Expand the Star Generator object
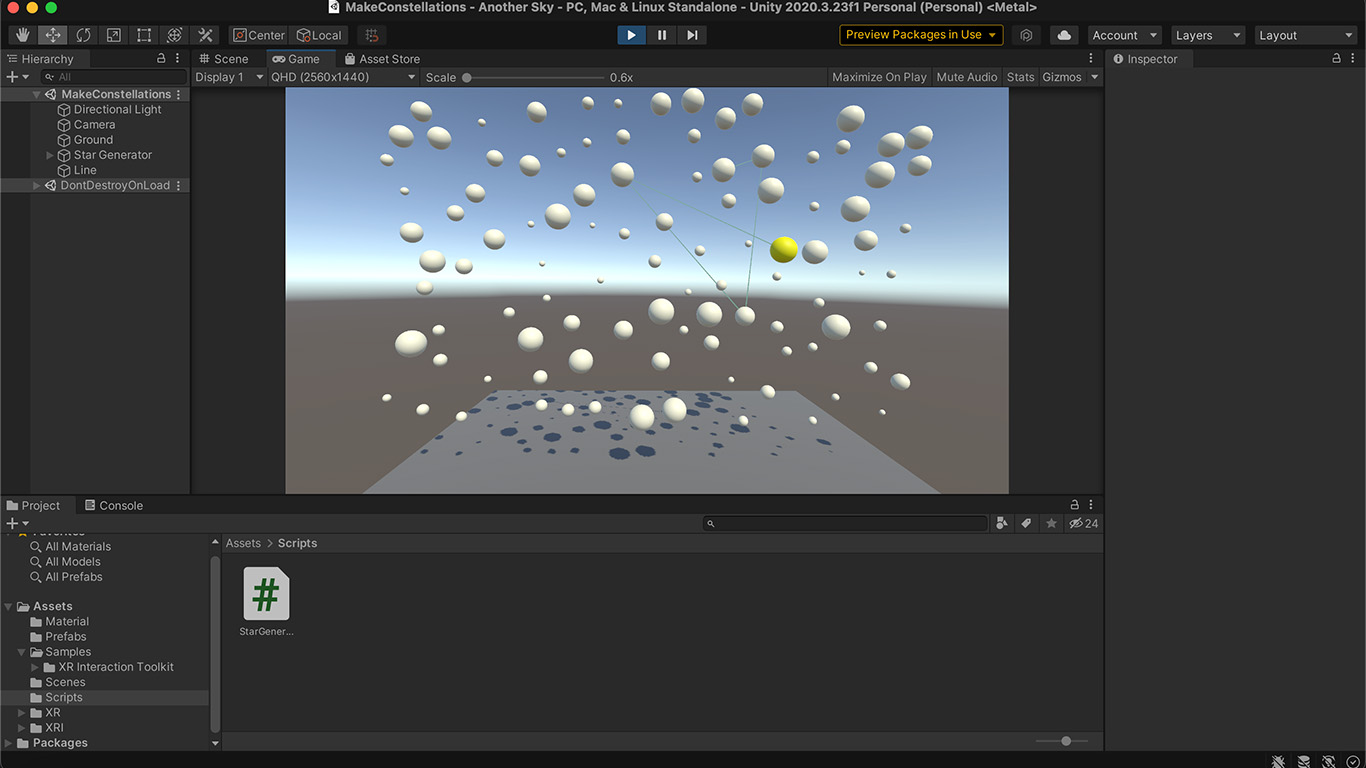The width and height of the screenshot is (1366, 768). tap(50, 155)
